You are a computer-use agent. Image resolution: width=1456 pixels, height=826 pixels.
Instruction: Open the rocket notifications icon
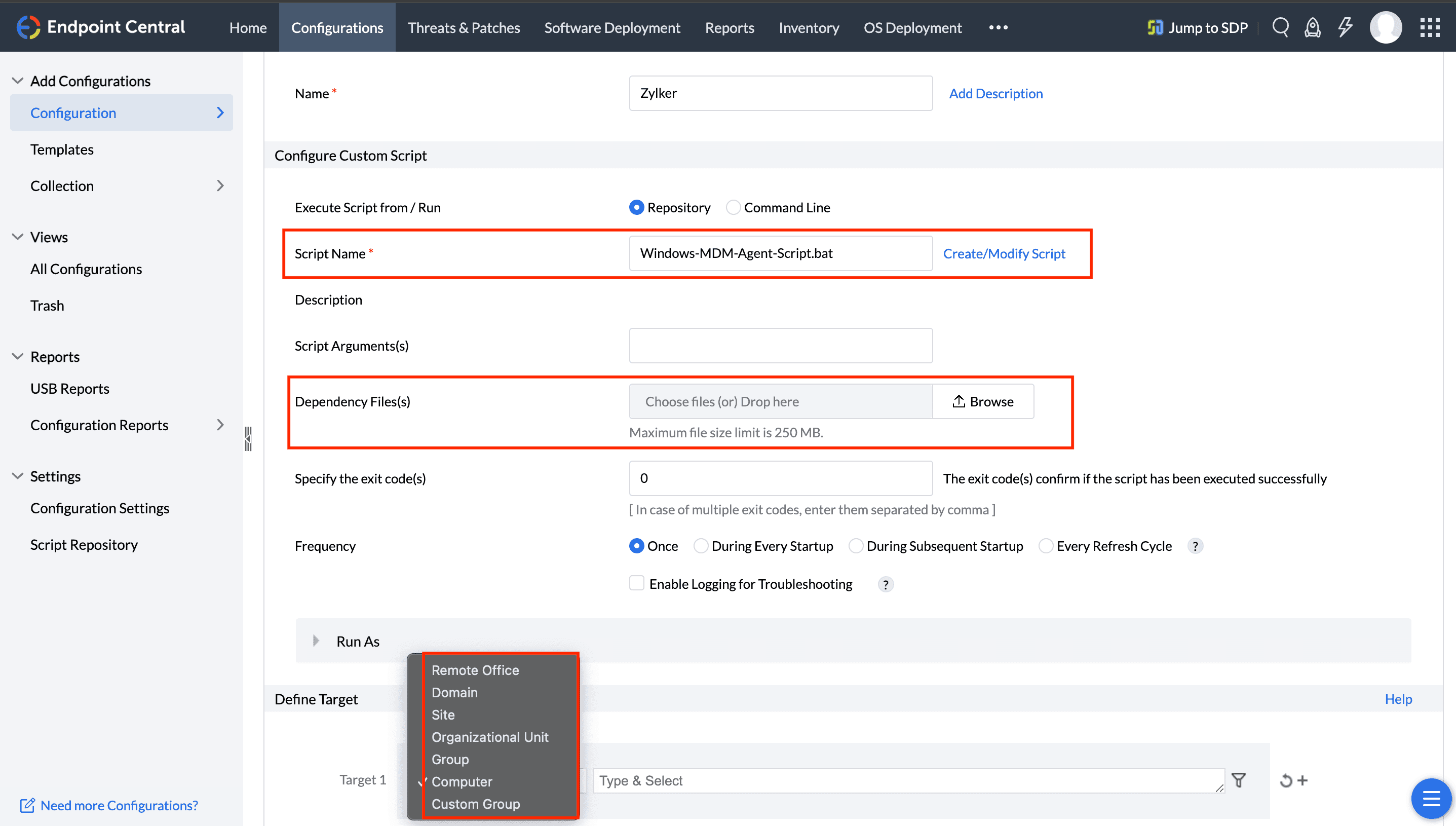pos(1313,27)
